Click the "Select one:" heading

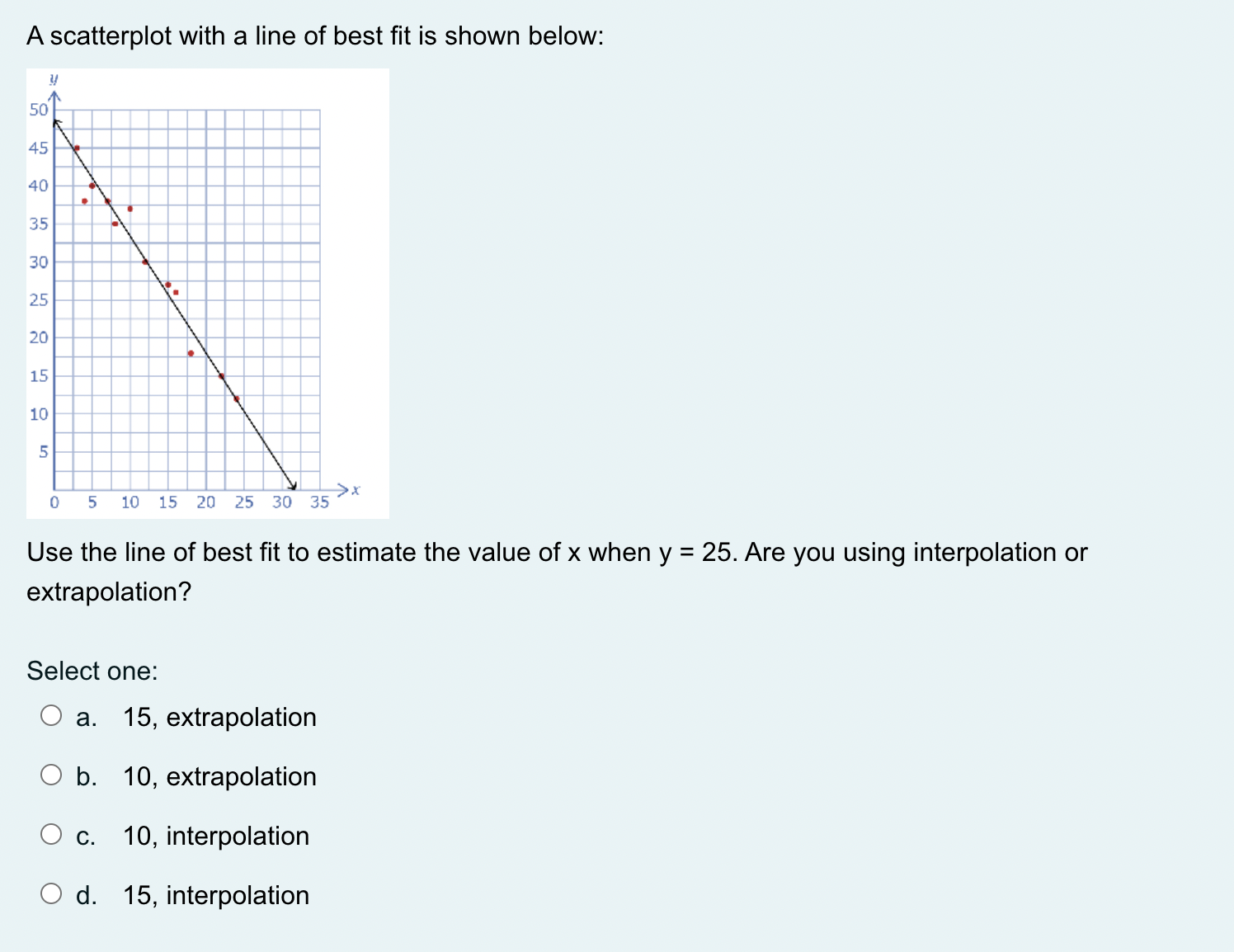point(92,671)
